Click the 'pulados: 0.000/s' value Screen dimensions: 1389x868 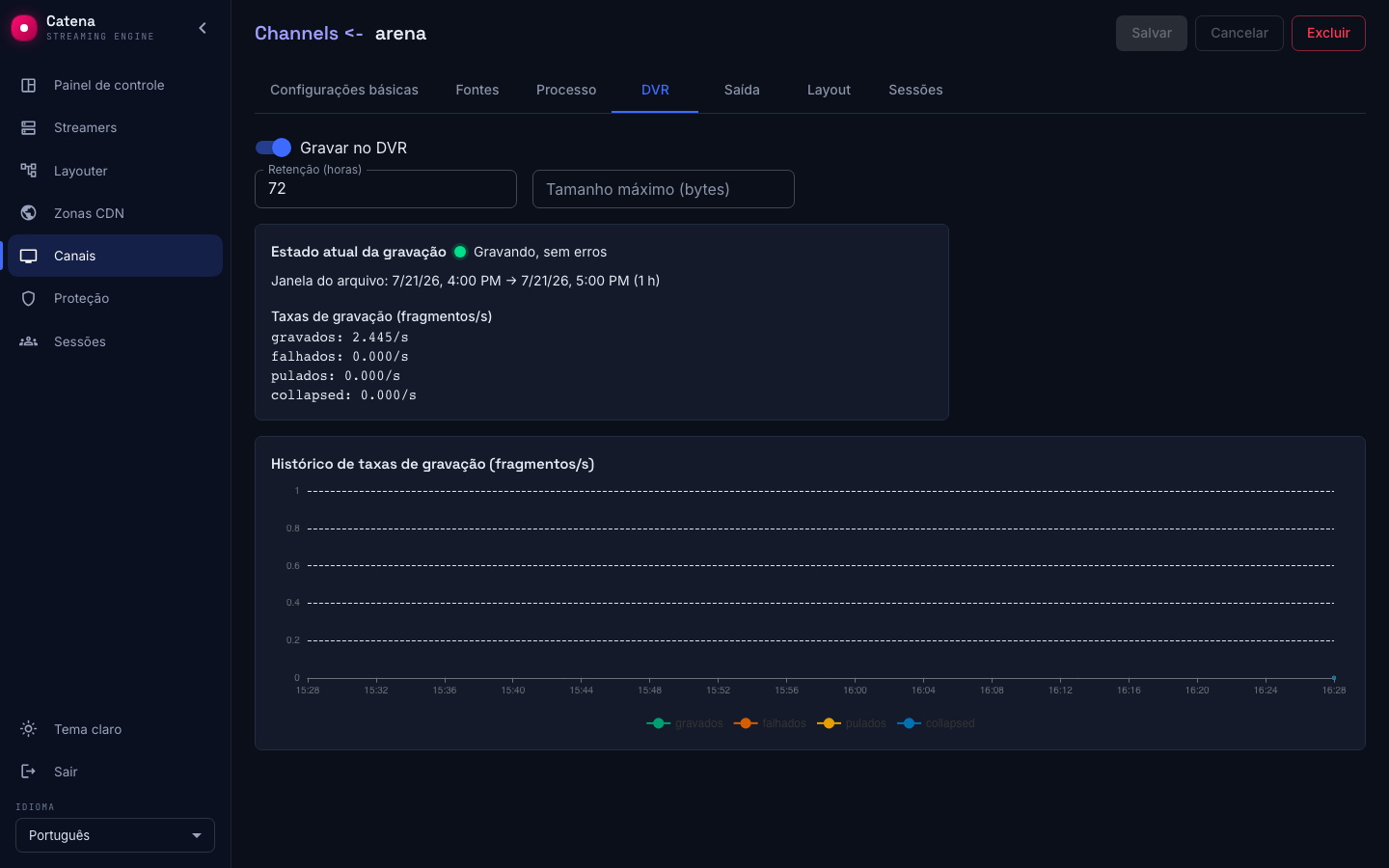(336, 376)
